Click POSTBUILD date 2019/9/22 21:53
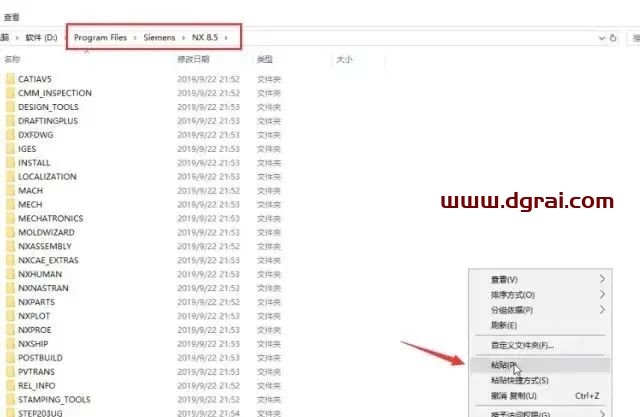Viewport: 640px width, 417px height. [x=209, y=358]
